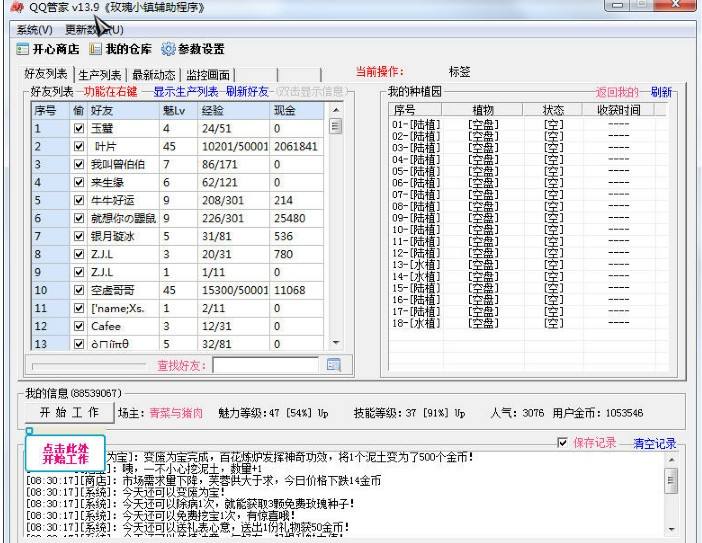Open 我的仓库 warehouse icon

(97, 49)
